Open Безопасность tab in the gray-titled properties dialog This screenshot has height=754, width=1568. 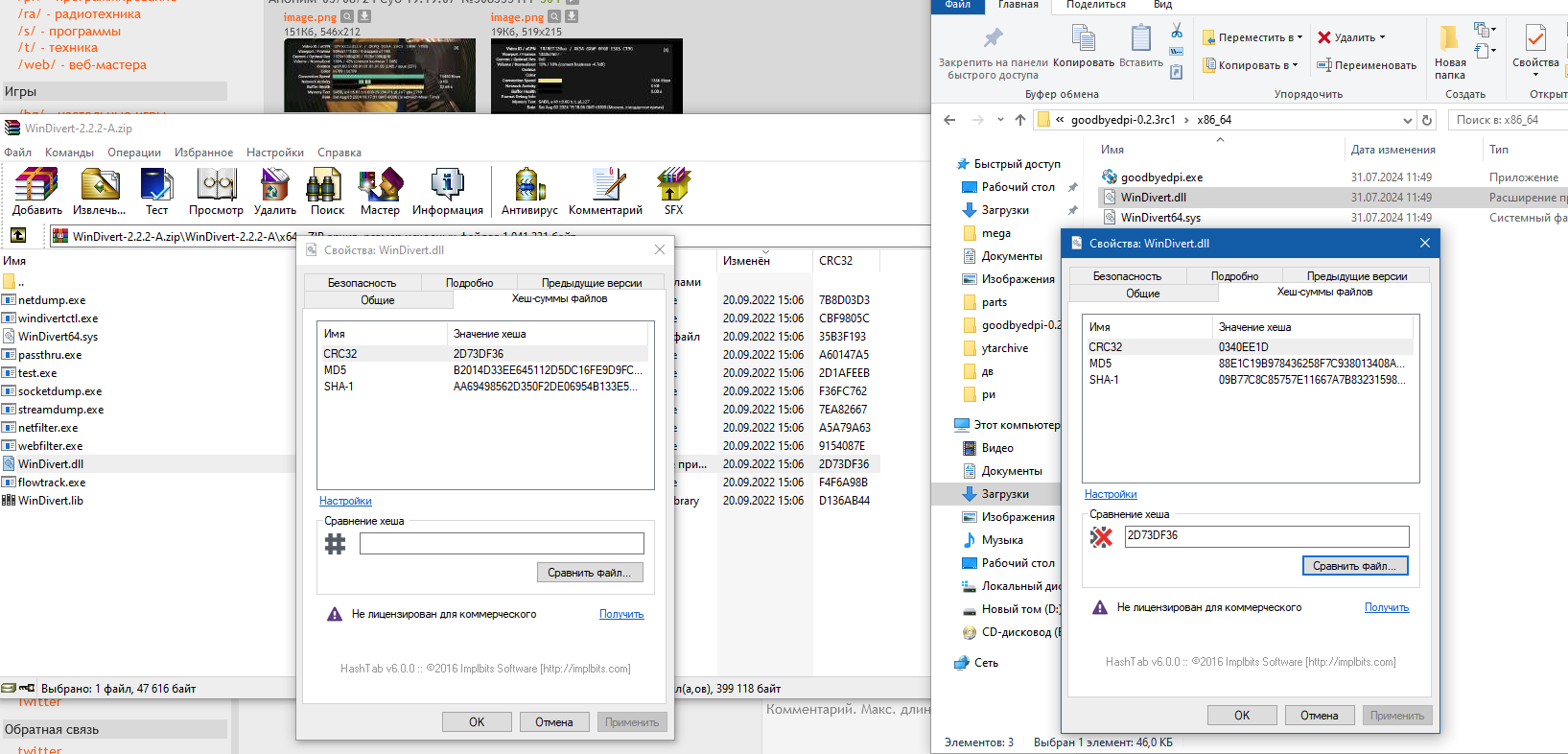pos(362,283)
